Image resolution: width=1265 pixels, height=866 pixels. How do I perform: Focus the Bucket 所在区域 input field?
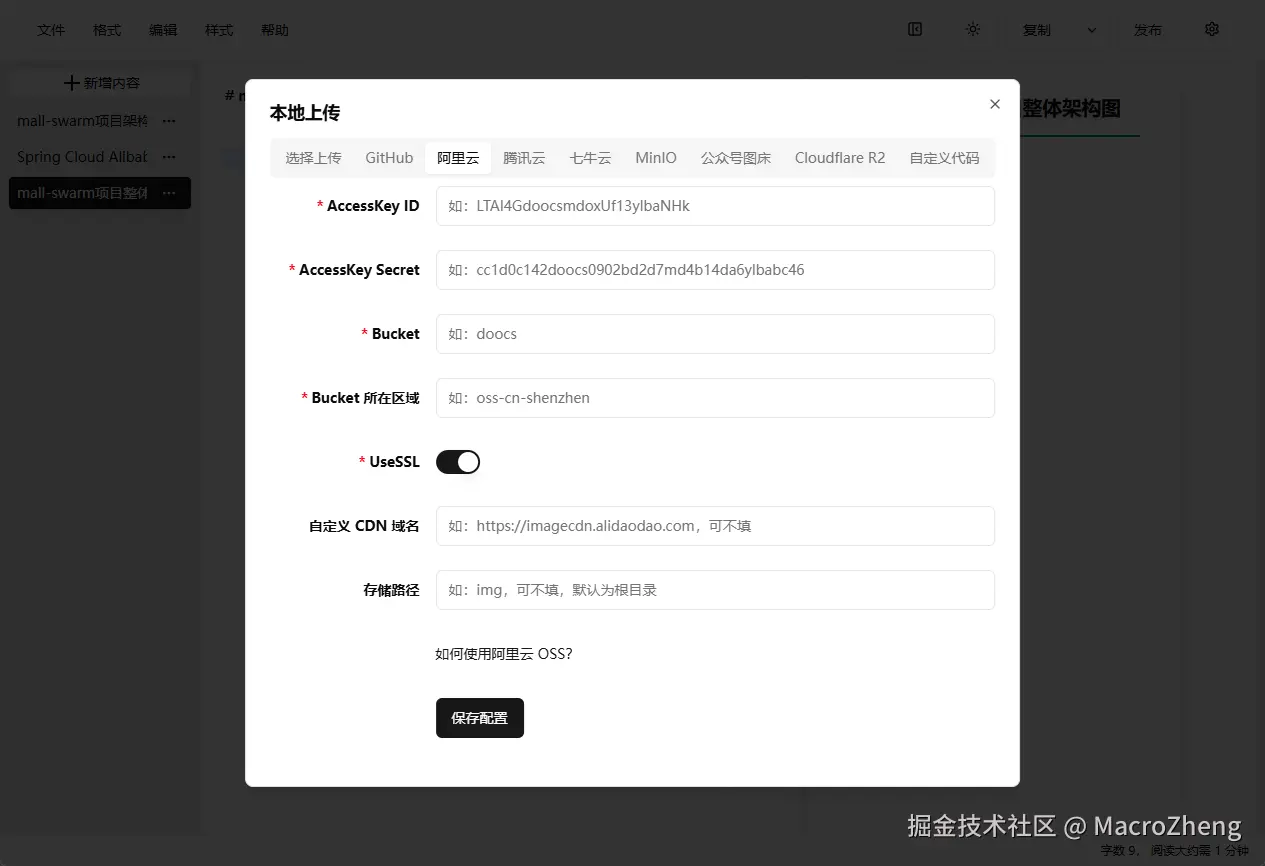coord(715,398)
